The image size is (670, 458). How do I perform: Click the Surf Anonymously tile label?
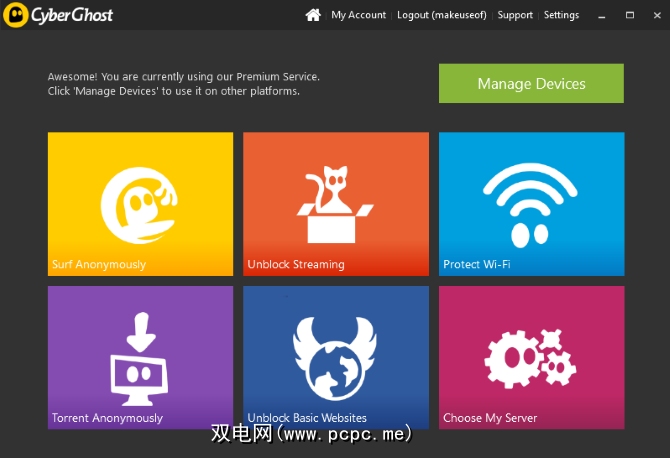point(99,265)
